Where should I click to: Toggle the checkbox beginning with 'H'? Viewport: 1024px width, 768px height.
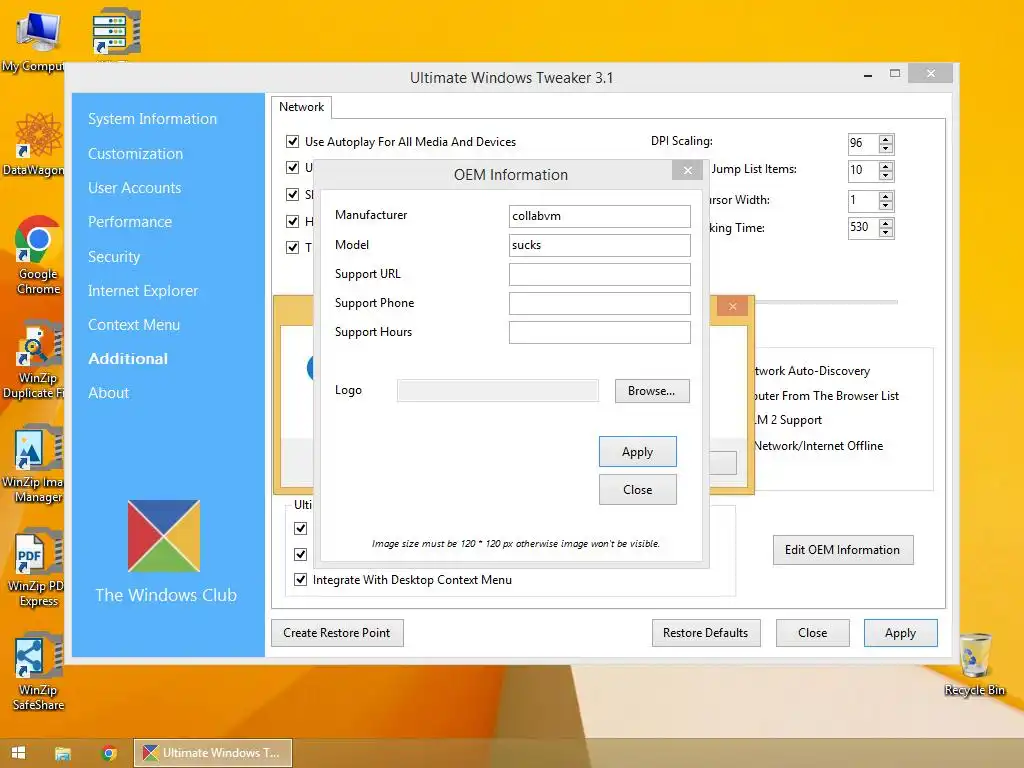click(293, 221)
